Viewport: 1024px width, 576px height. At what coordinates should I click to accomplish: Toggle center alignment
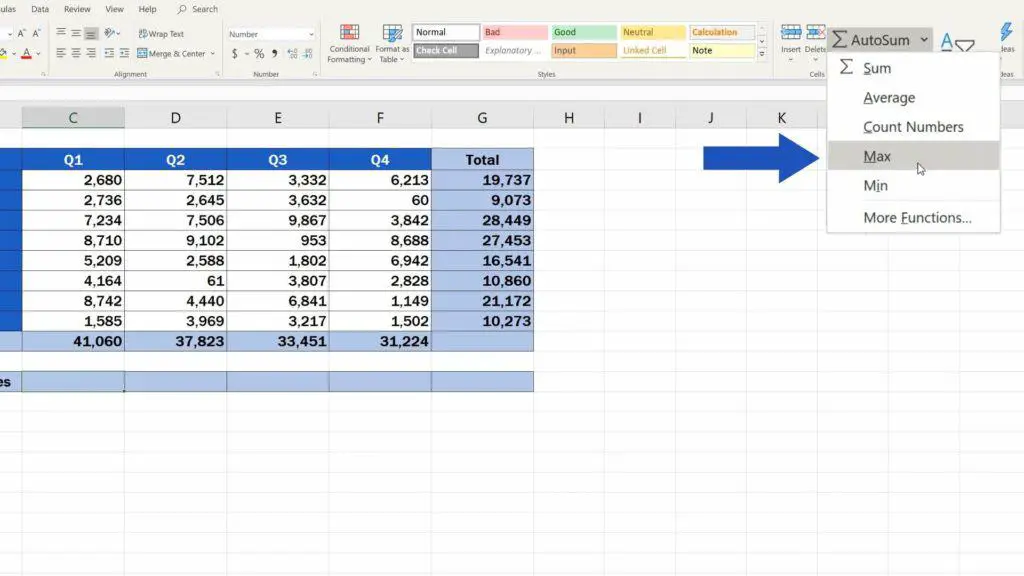[x=76, y=54]
